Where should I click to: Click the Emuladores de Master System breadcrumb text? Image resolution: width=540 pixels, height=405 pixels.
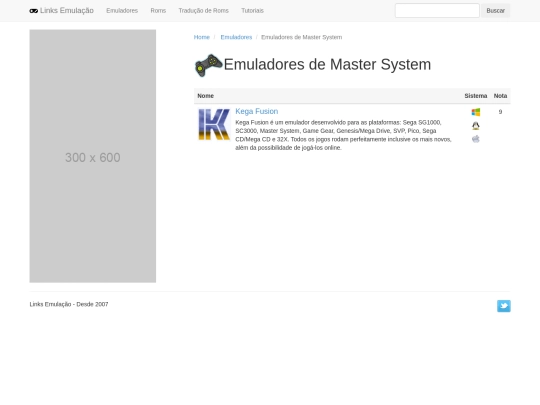pyautogui.click(x=302, y=37)
